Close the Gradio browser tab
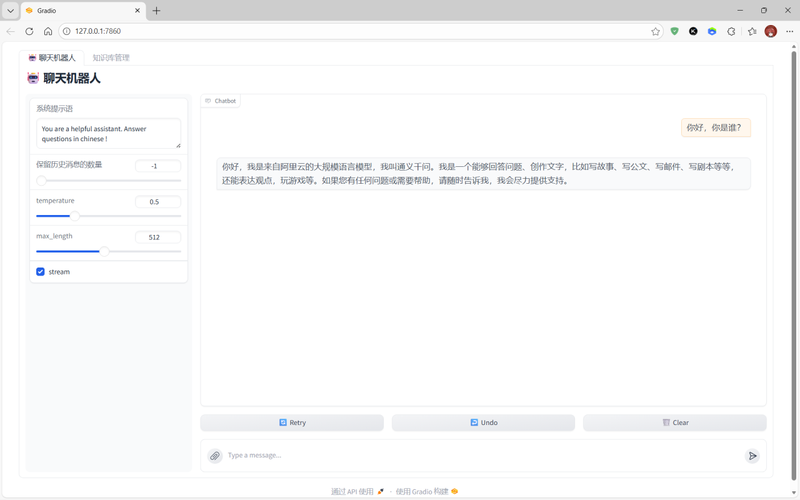The height and width of the screenshot is (500, 800). tap(137, 10)
